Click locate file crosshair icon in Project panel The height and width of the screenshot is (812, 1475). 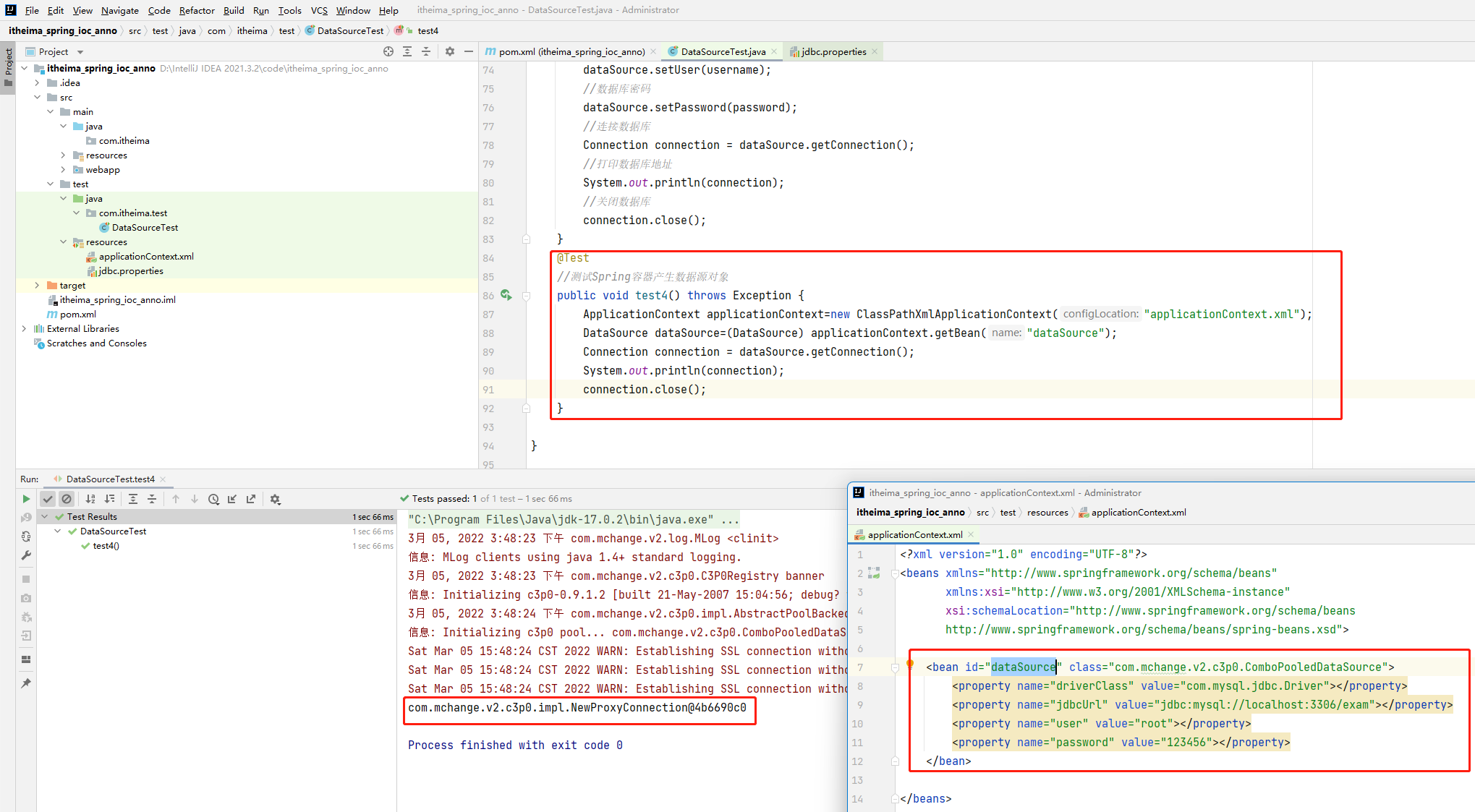pos(388,51)
